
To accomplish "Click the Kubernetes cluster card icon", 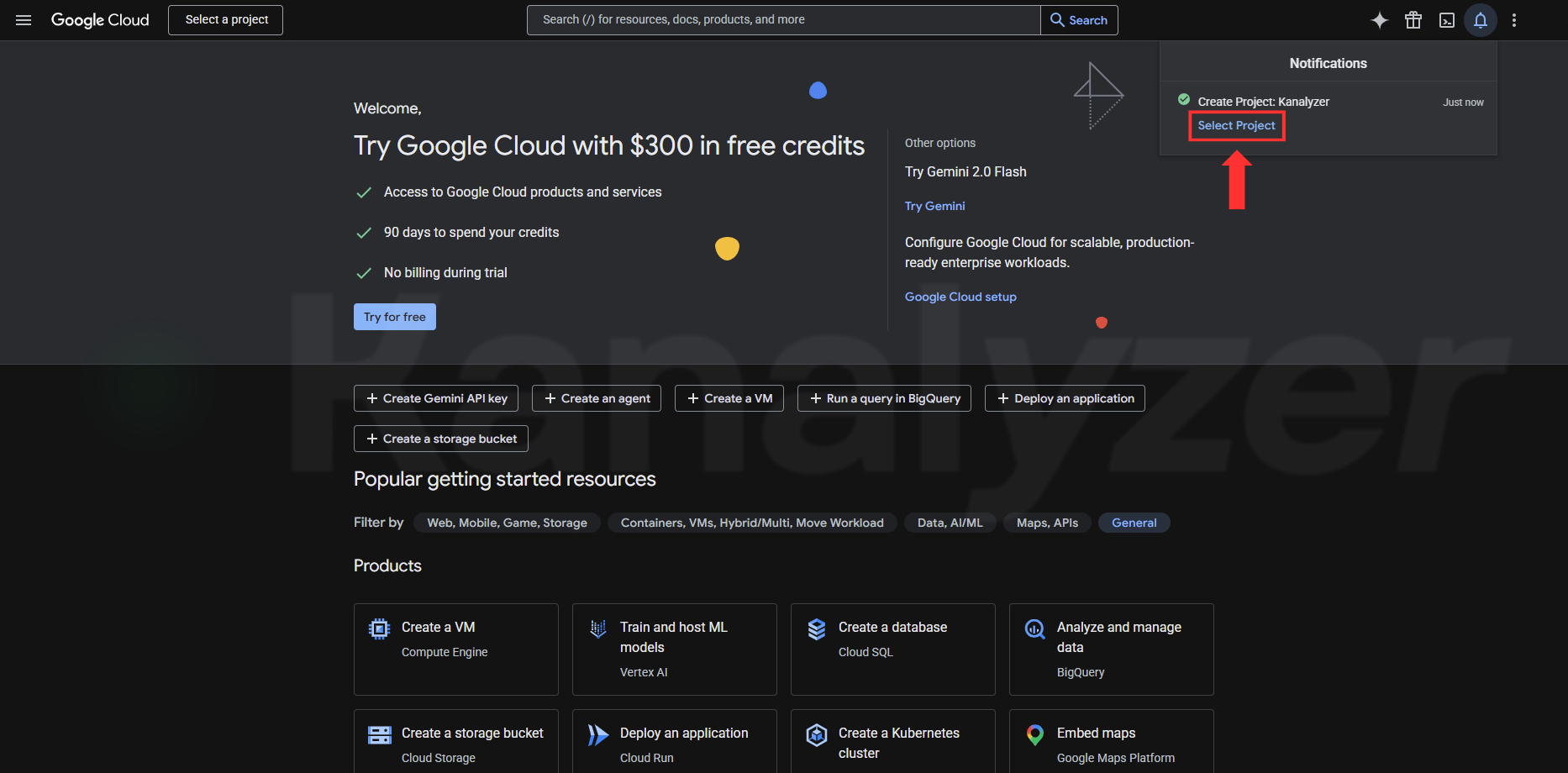I will coord(817,735).
